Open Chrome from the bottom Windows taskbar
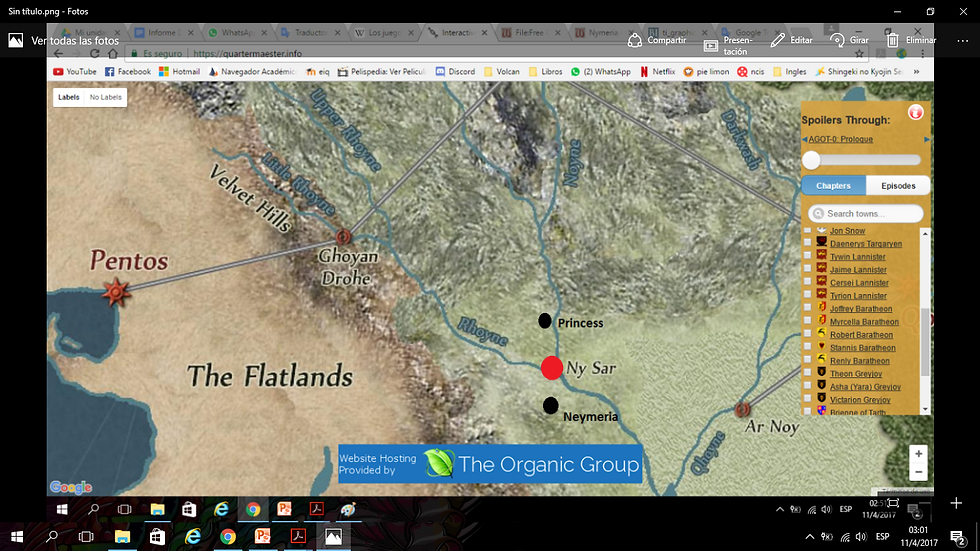This screenshot has height=551, width=980. [228, 537]
